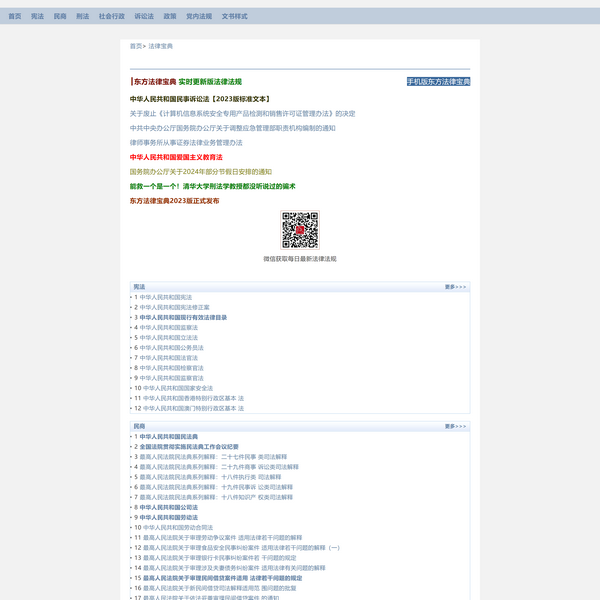
Task: Open 中华人民共和国公司法 in 民商 list
Action: (168, 507)
